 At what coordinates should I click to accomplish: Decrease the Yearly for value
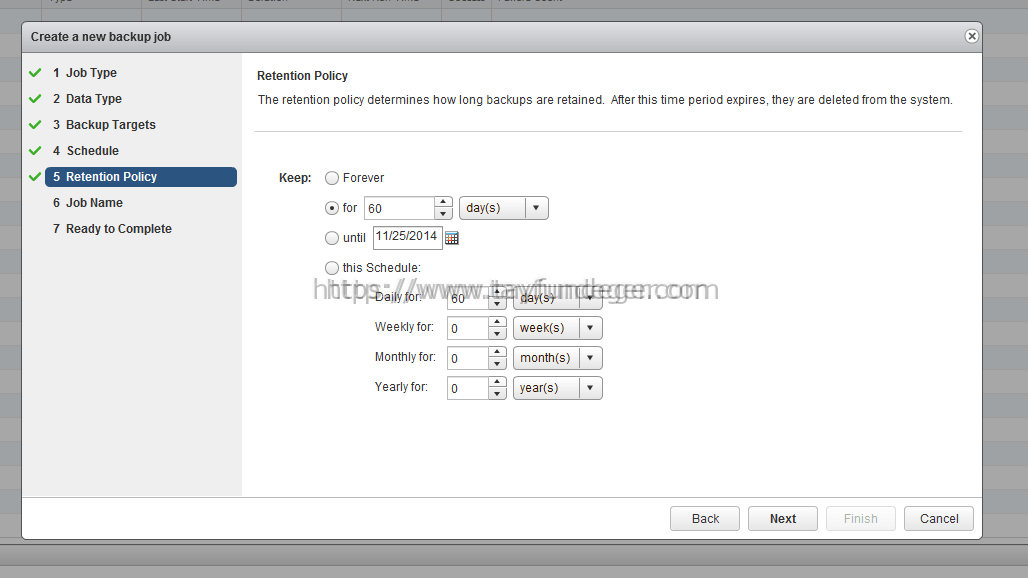point(497,394)
